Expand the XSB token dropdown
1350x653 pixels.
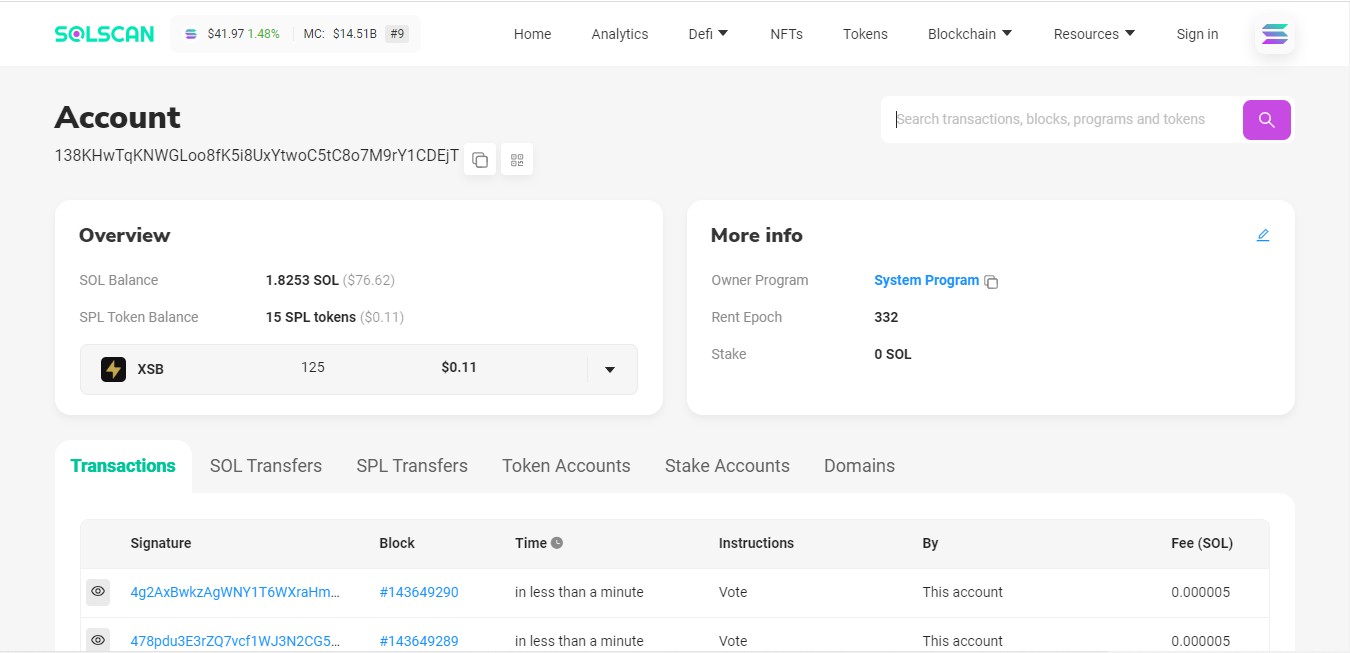[610, 370]
